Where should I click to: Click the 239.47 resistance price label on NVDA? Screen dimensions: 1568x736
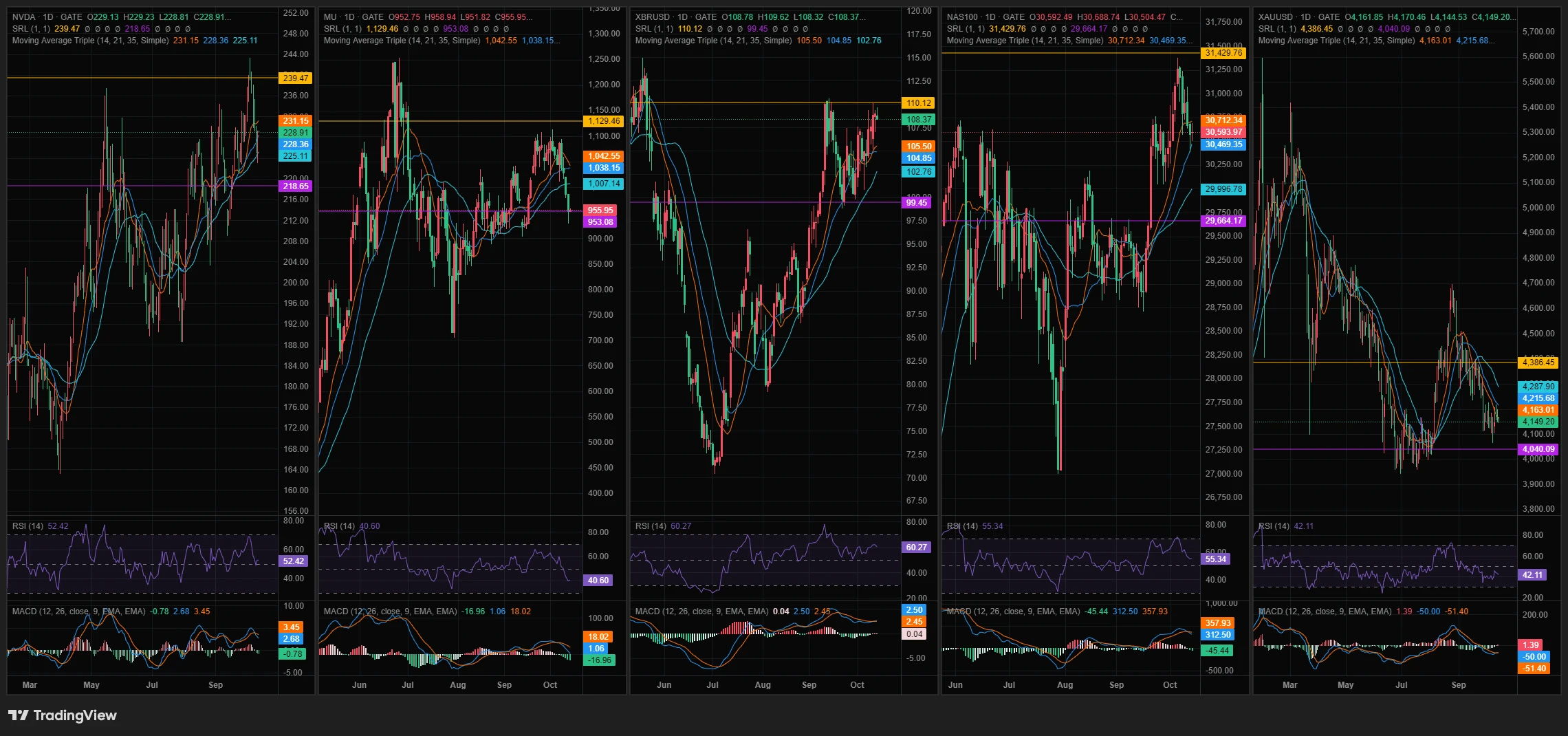pyautogui.click(x=296, y=78)
